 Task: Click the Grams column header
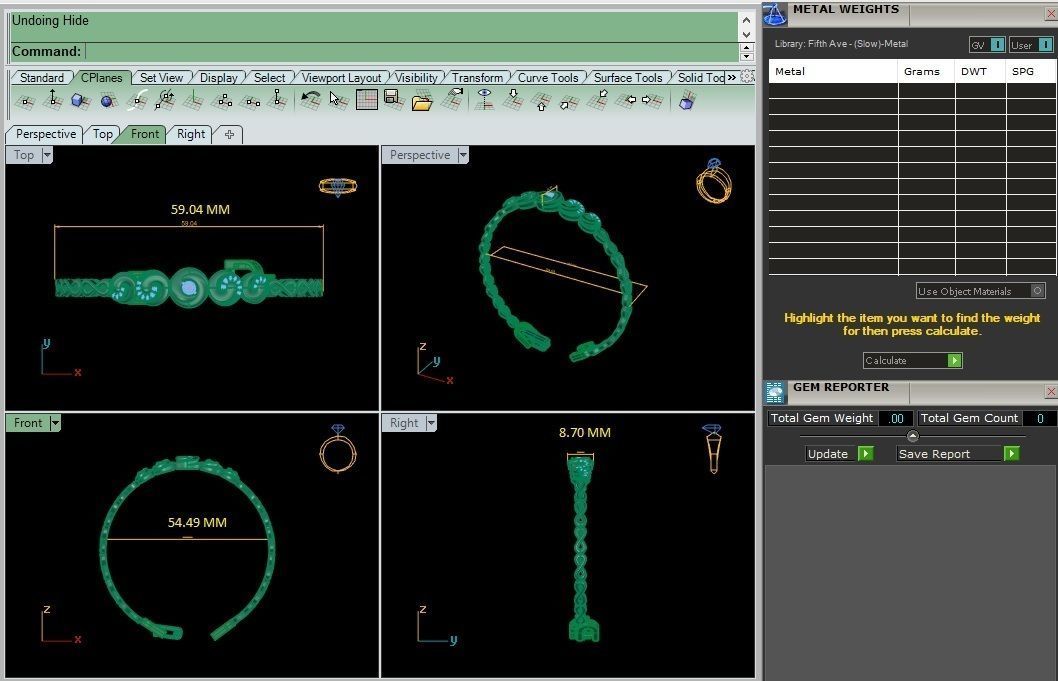(922, 72)
